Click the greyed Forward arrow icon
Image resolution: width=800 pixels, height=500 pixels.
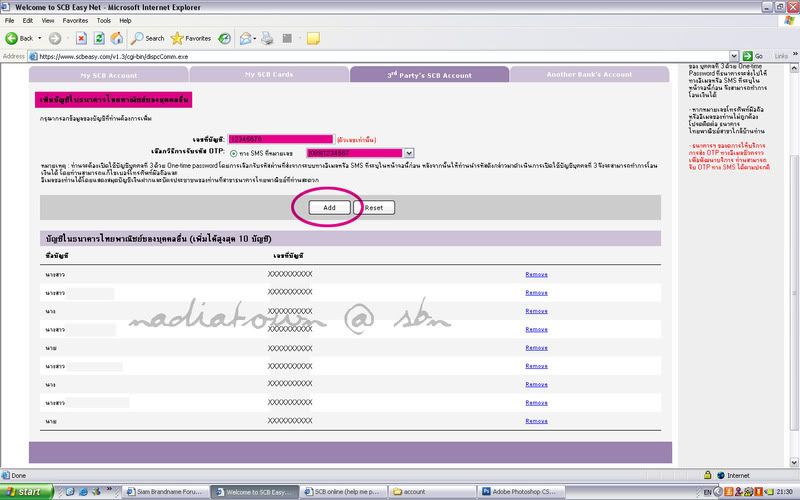pos(55,38)
